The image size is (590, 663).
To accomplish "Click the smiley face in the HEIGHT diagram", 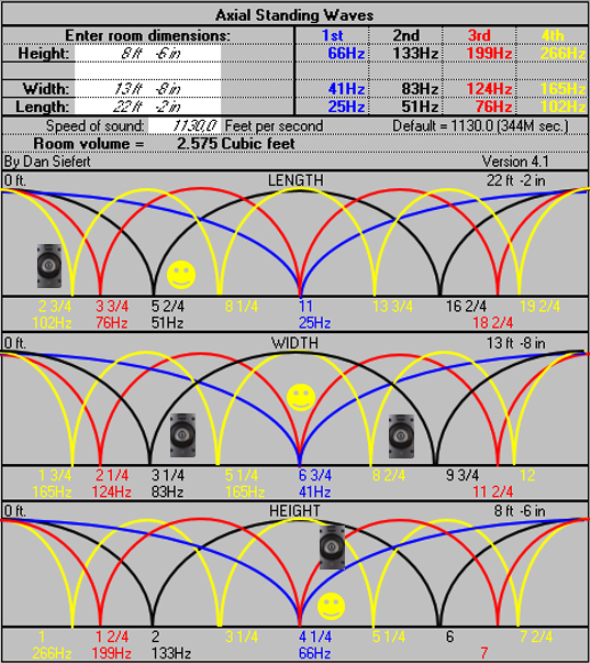I will pos(331,606).
